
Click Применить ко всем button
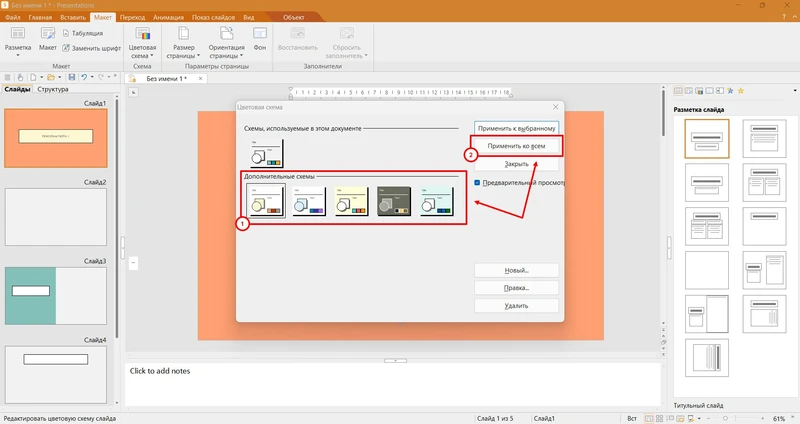pyautogui.click(x=516, y=146)
